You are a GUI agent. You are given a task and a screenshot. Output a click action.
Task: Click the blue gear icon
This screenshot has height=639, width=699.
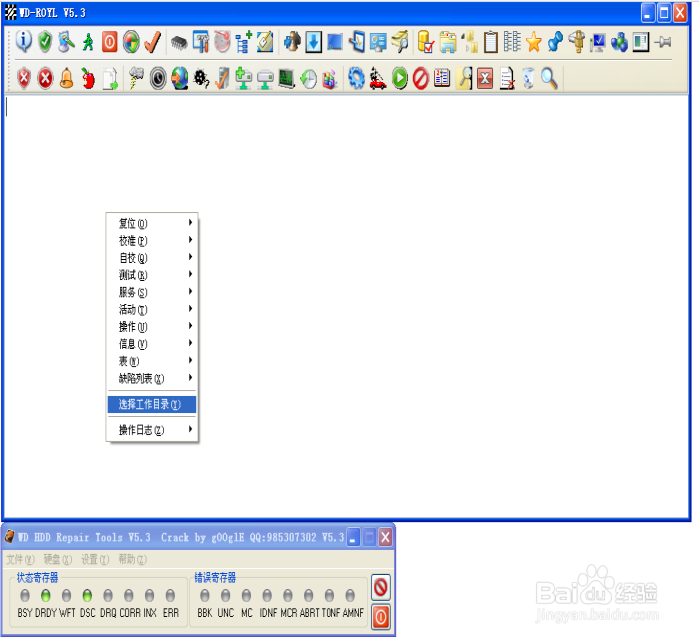[356, 78]
